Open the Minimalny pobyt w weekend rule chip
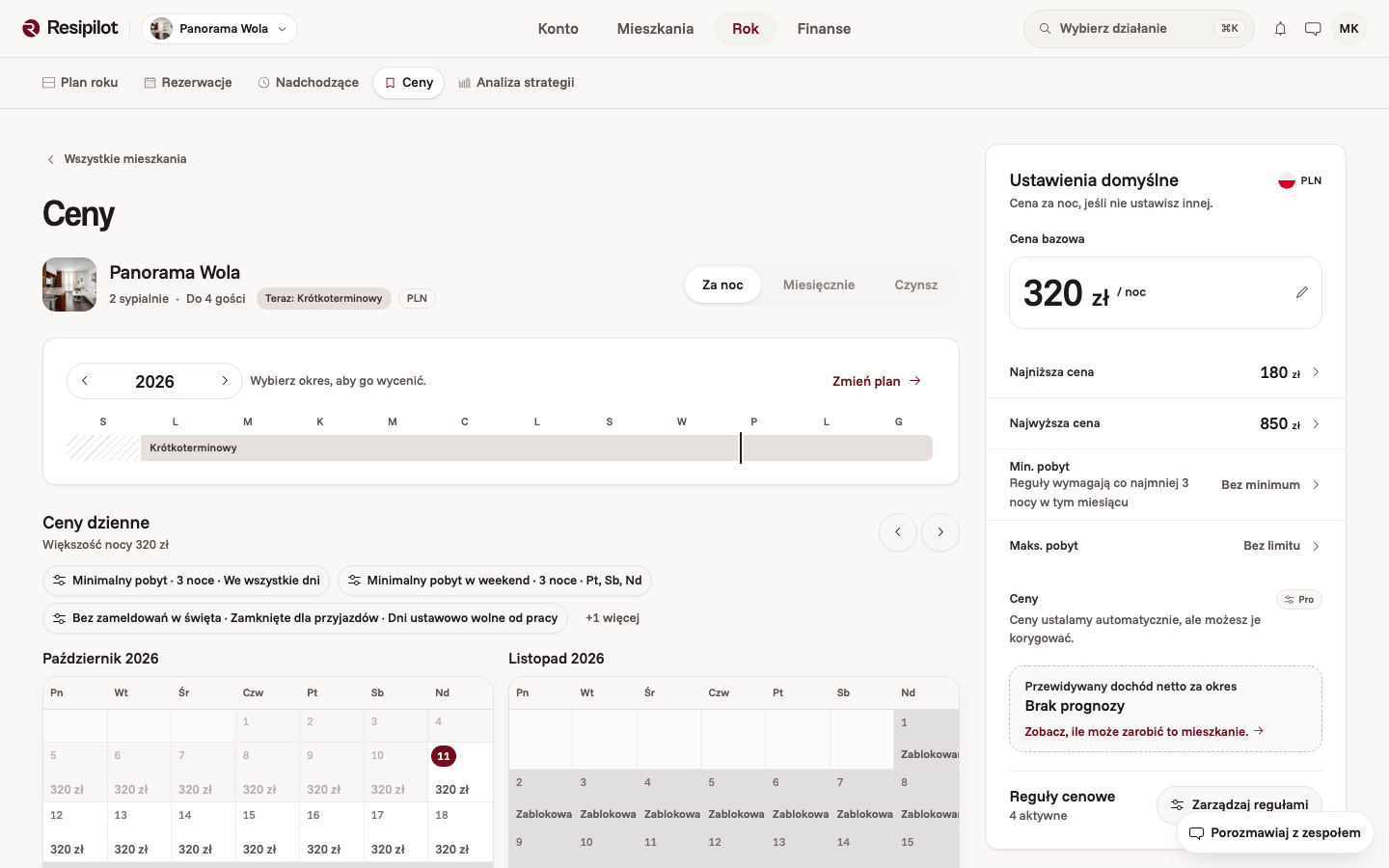This screenshot has height=868, width=1389. 495,581
